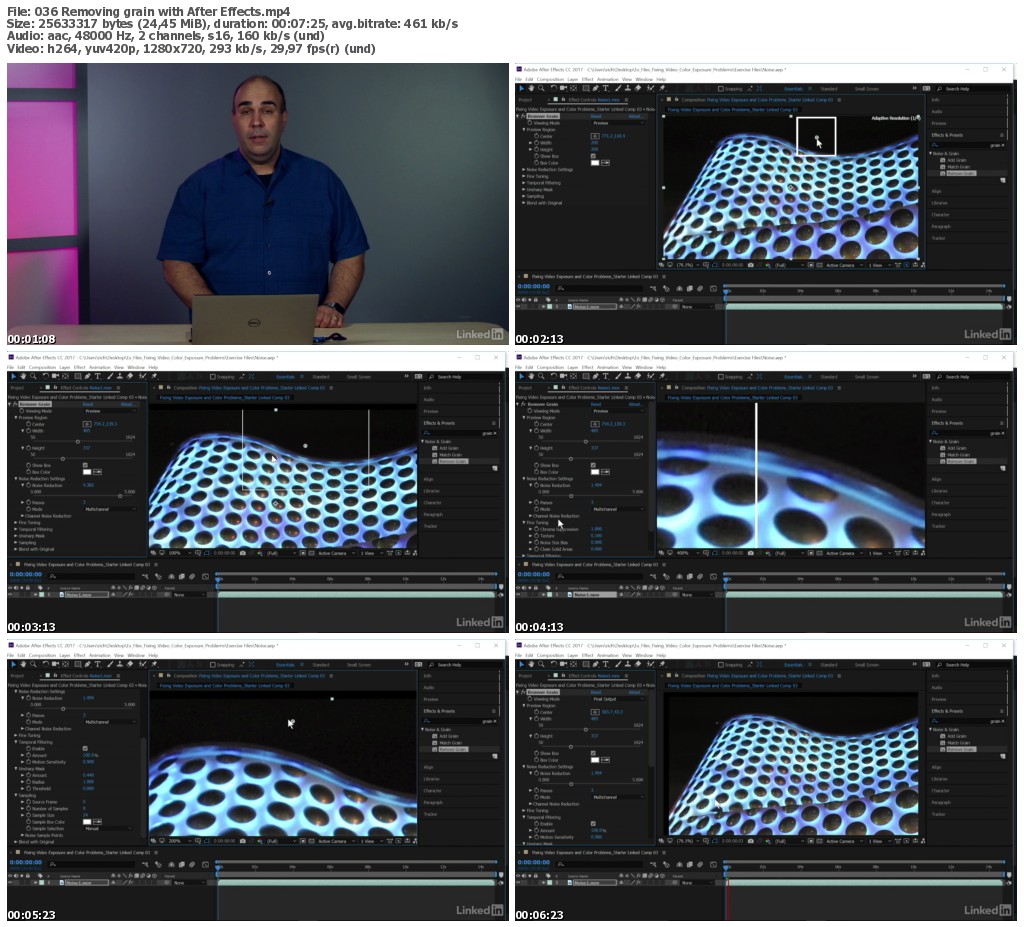Screen dimensions: 1024x927
Task: Toggle Show Box checkbox in the 00:06:23 frame
Action: (x=593, y=753)
